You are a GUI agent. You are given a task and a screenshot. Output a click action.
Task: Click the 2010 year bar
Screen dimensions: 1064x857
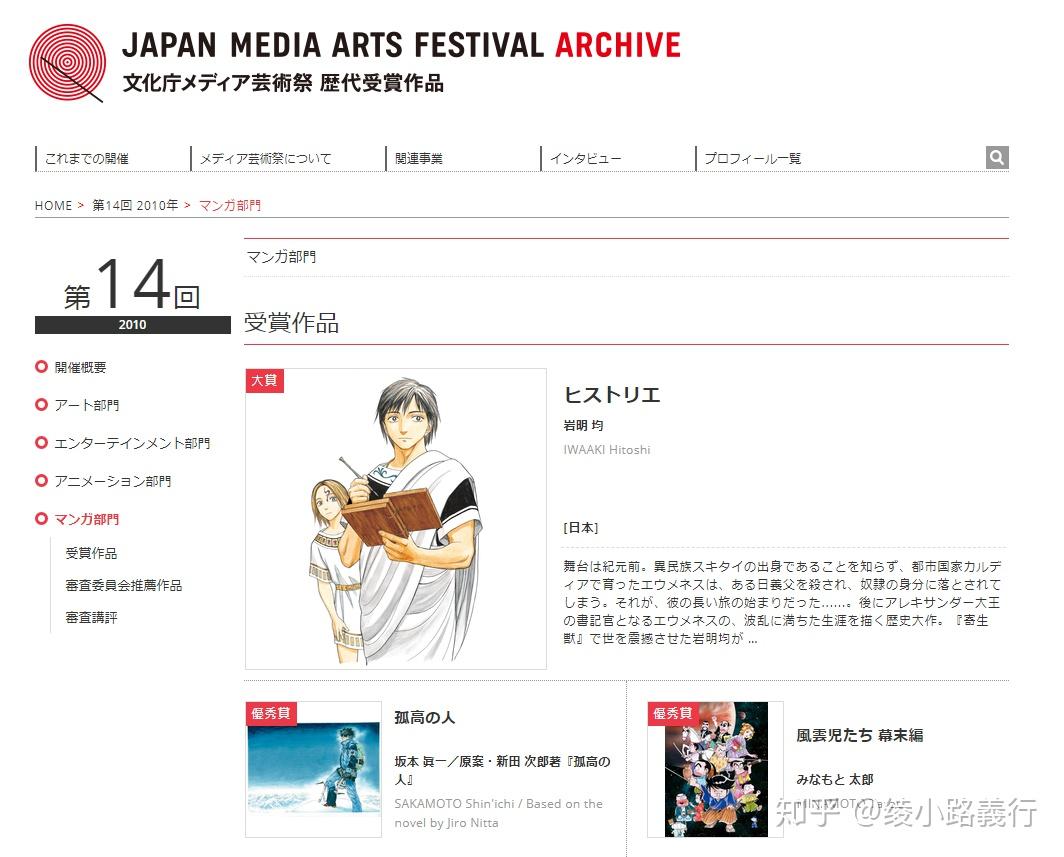pyautogui.click(x=132, y=324)
